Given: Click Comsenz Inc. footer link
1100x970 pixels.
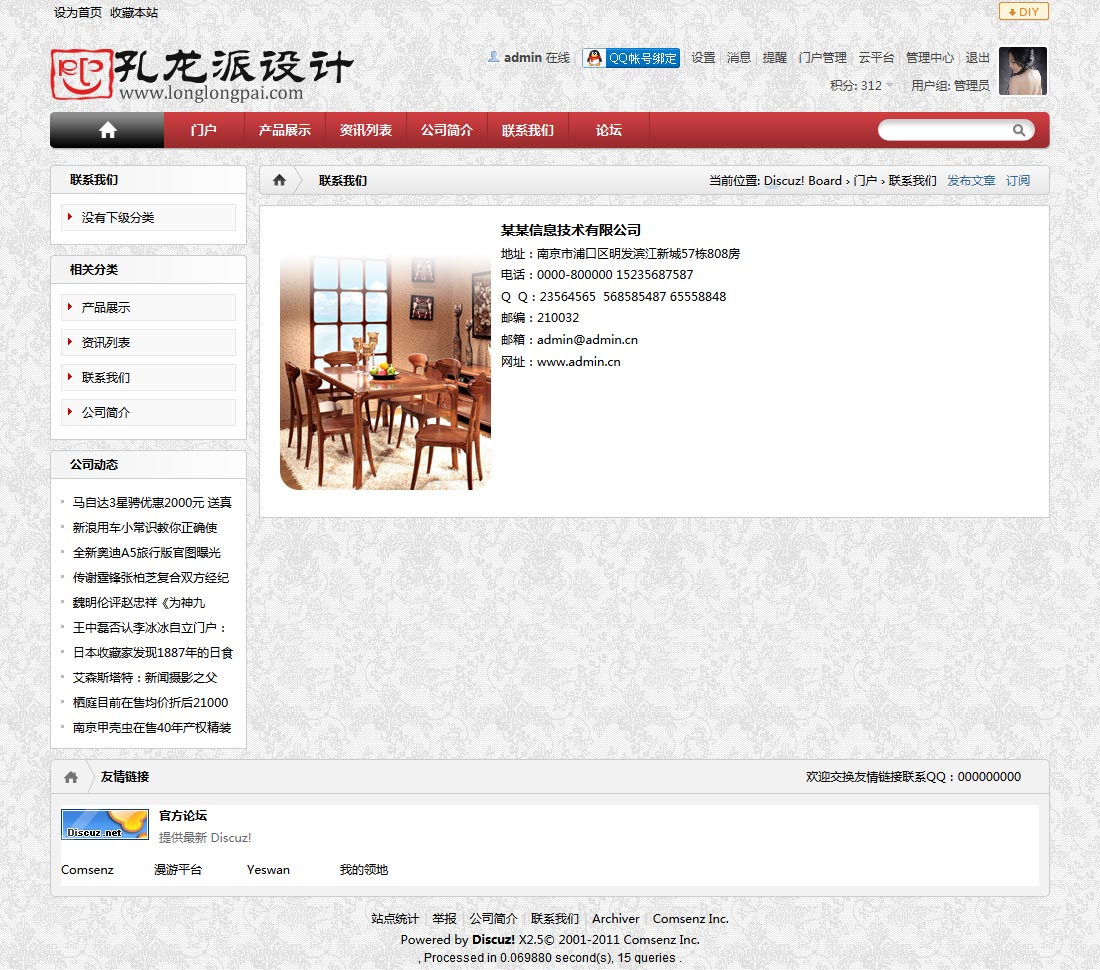Looking at the screenshot, I should click(691, 919).
